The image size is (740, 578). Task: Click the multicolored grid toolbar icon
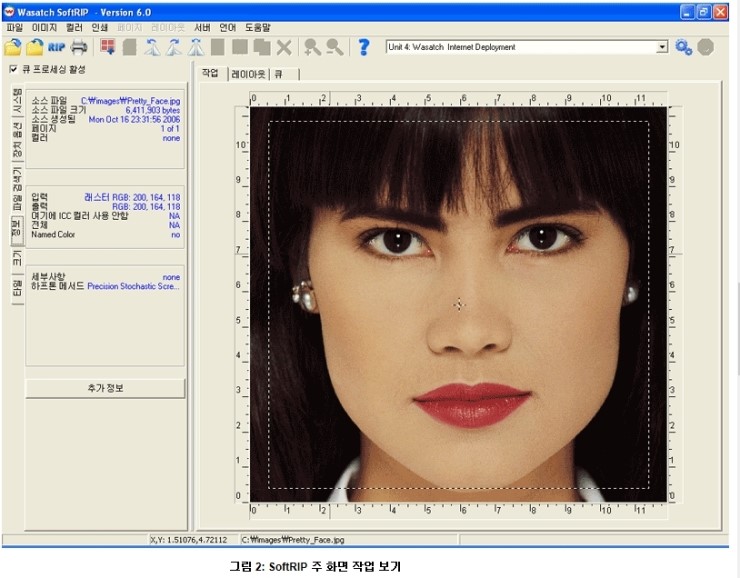coord(107,47)
